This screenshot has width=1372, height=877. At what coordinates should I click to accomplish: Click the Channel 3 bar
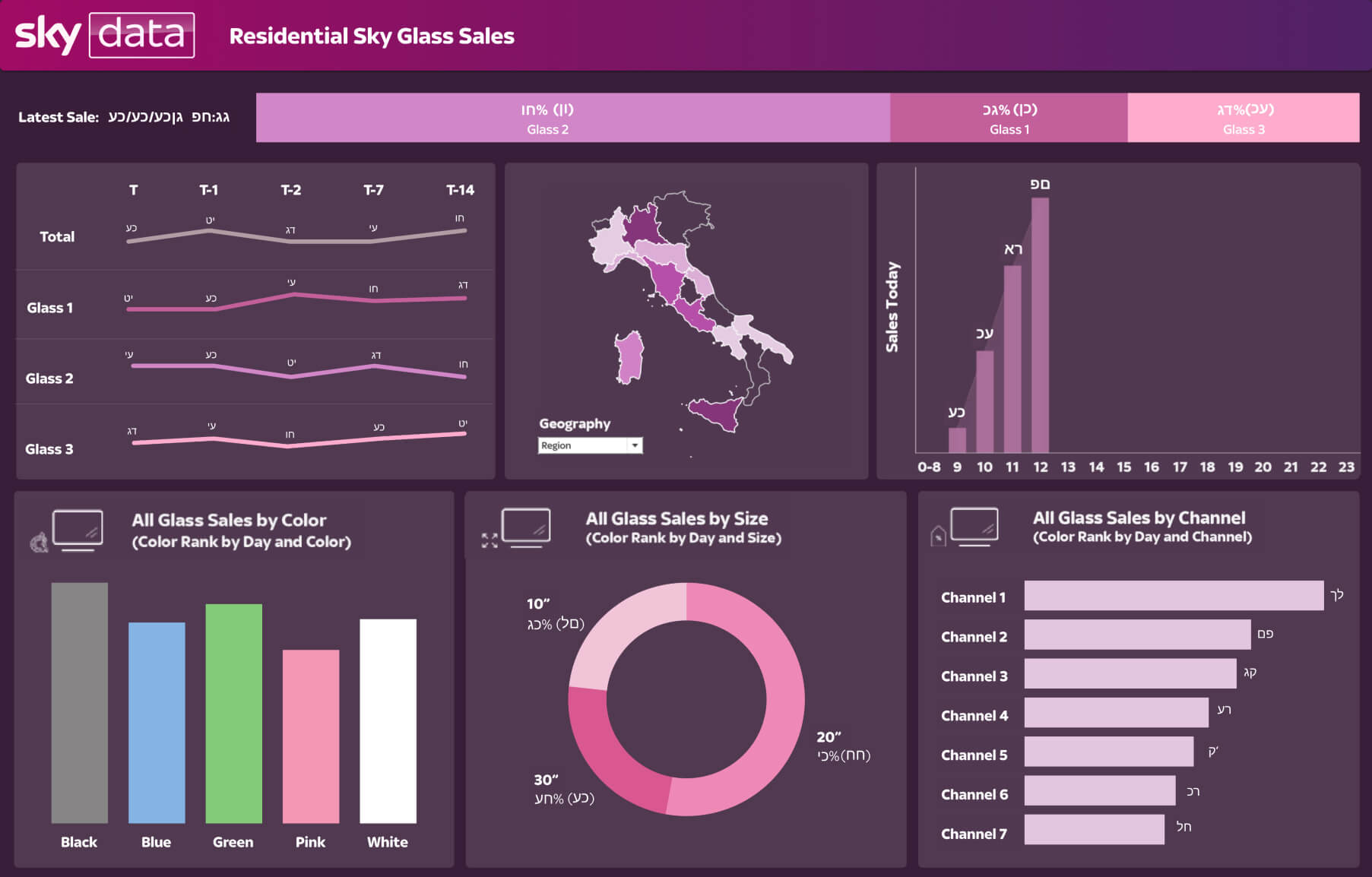[x=1130, y=674]
